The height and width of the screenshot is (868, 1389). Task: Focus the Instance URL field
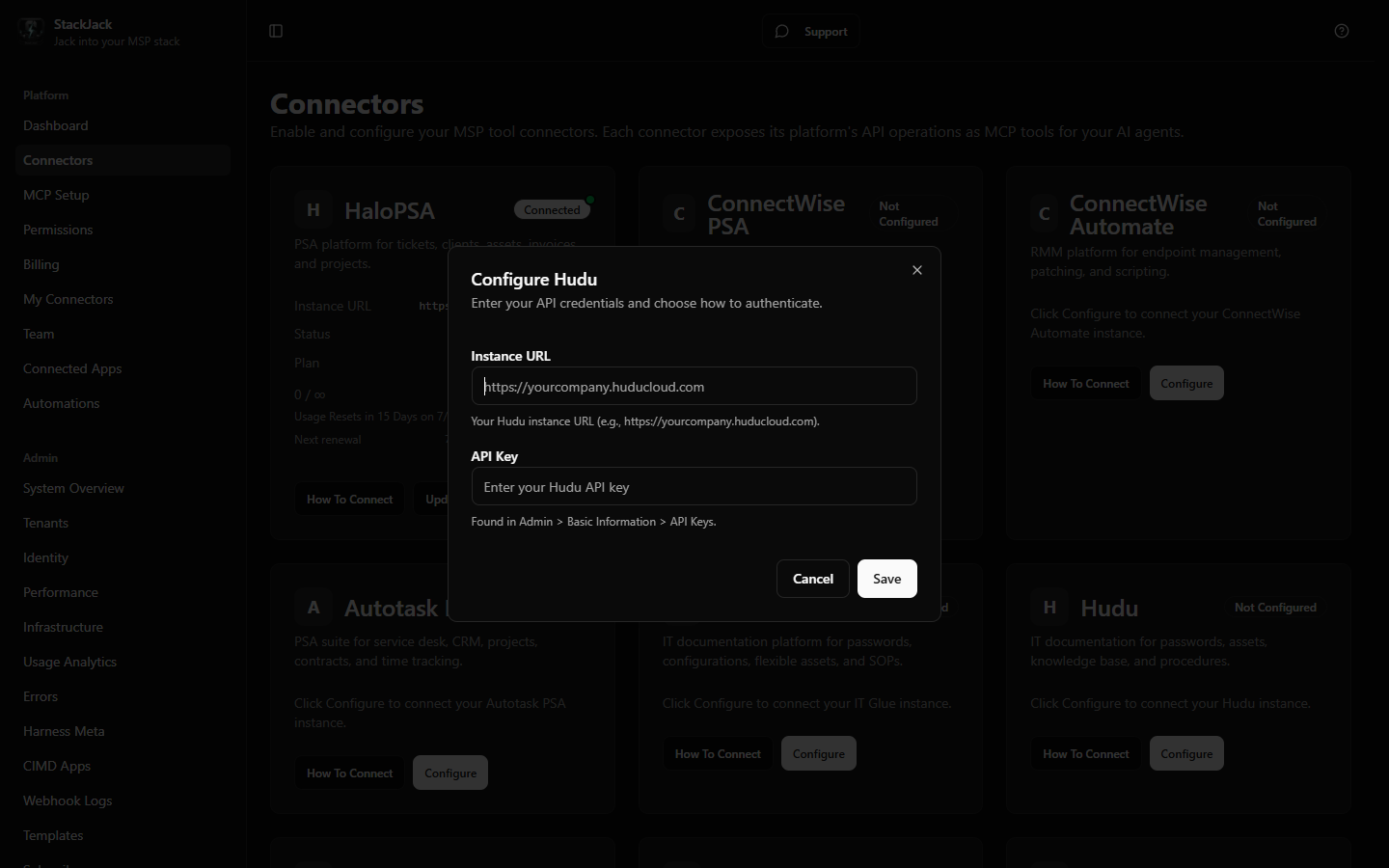[694, 386]
